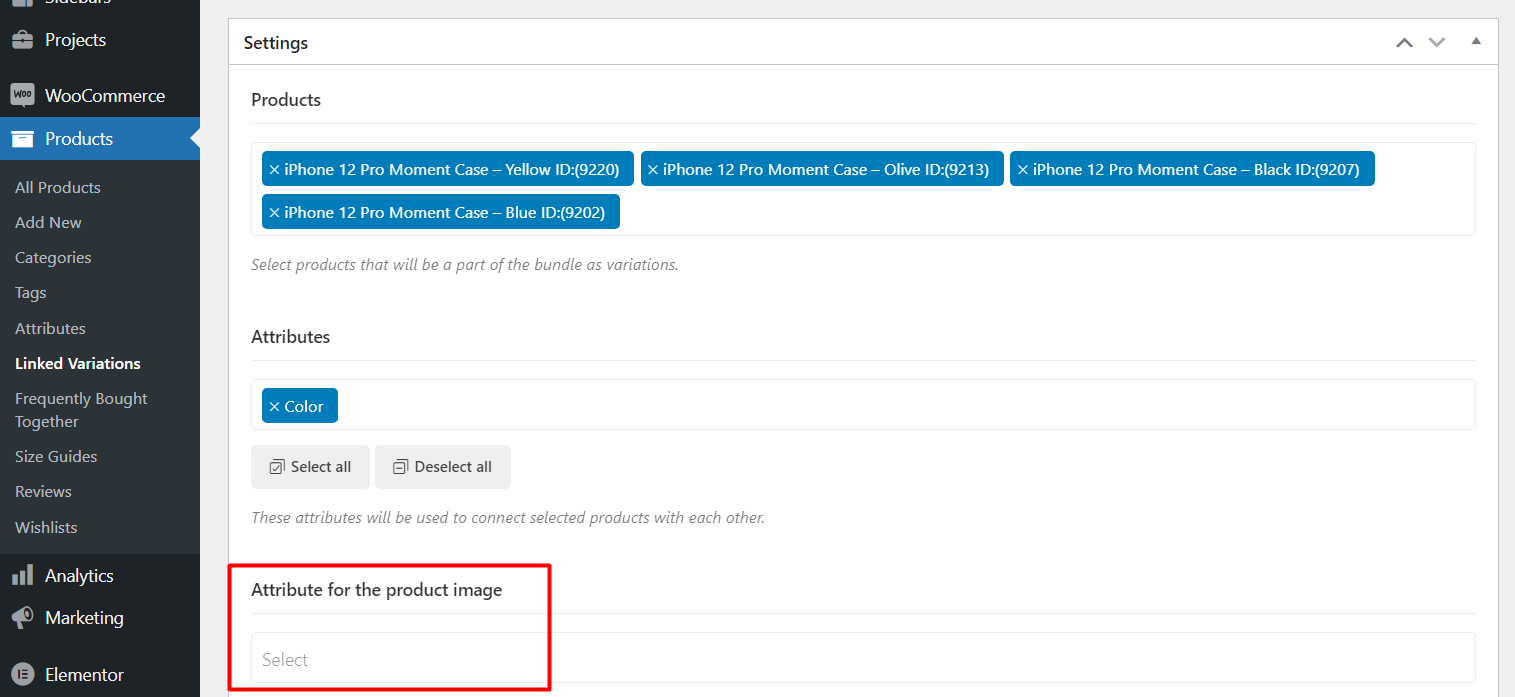Image resolution: width=1515 pixels, height=697 pixels.
Task: Remove the Color attribute tag
Action: [274, 407]
